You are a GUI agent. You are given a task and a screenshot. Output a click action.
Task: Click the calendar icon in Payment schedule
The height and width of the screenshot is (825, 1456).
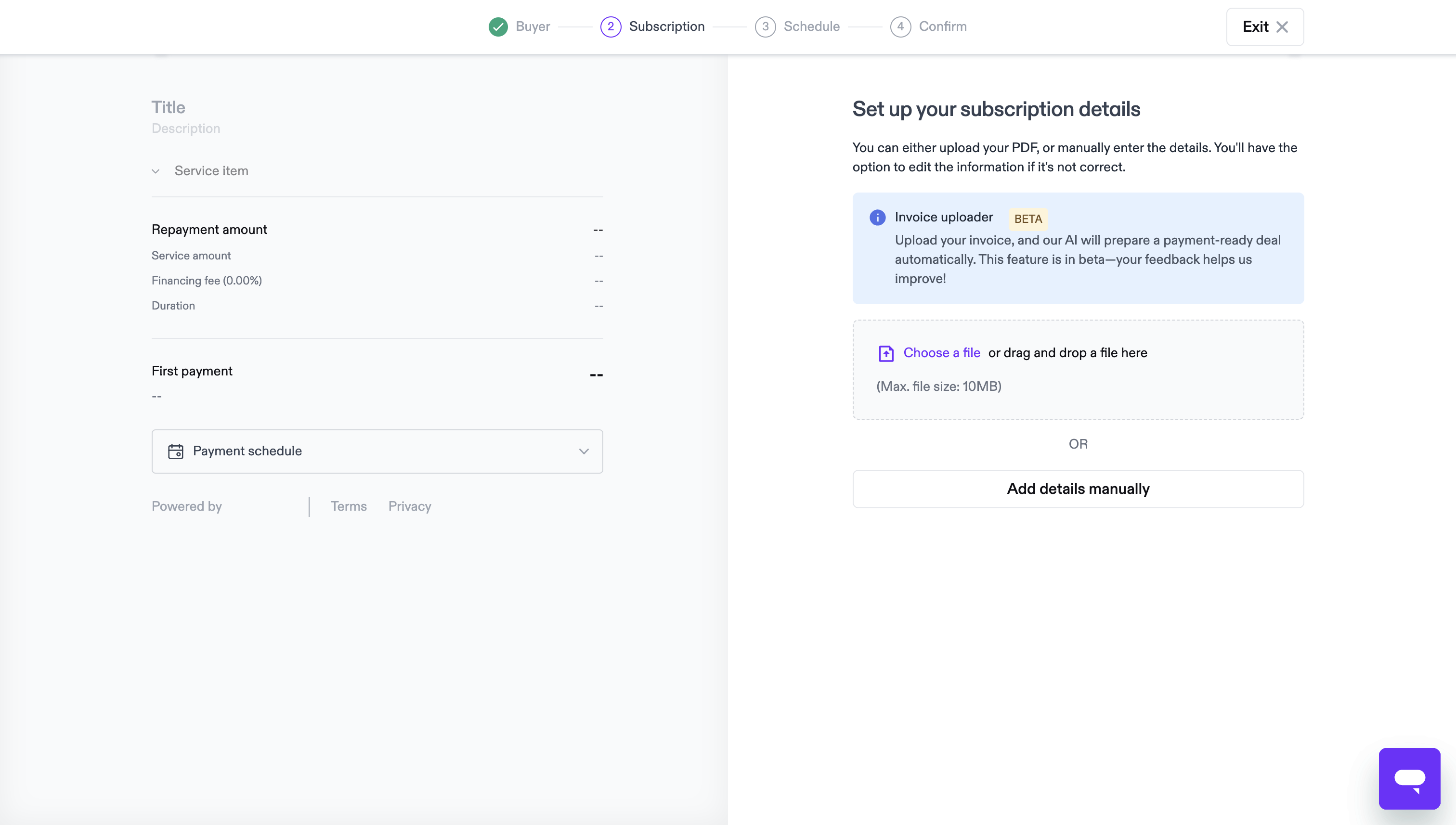176,451
